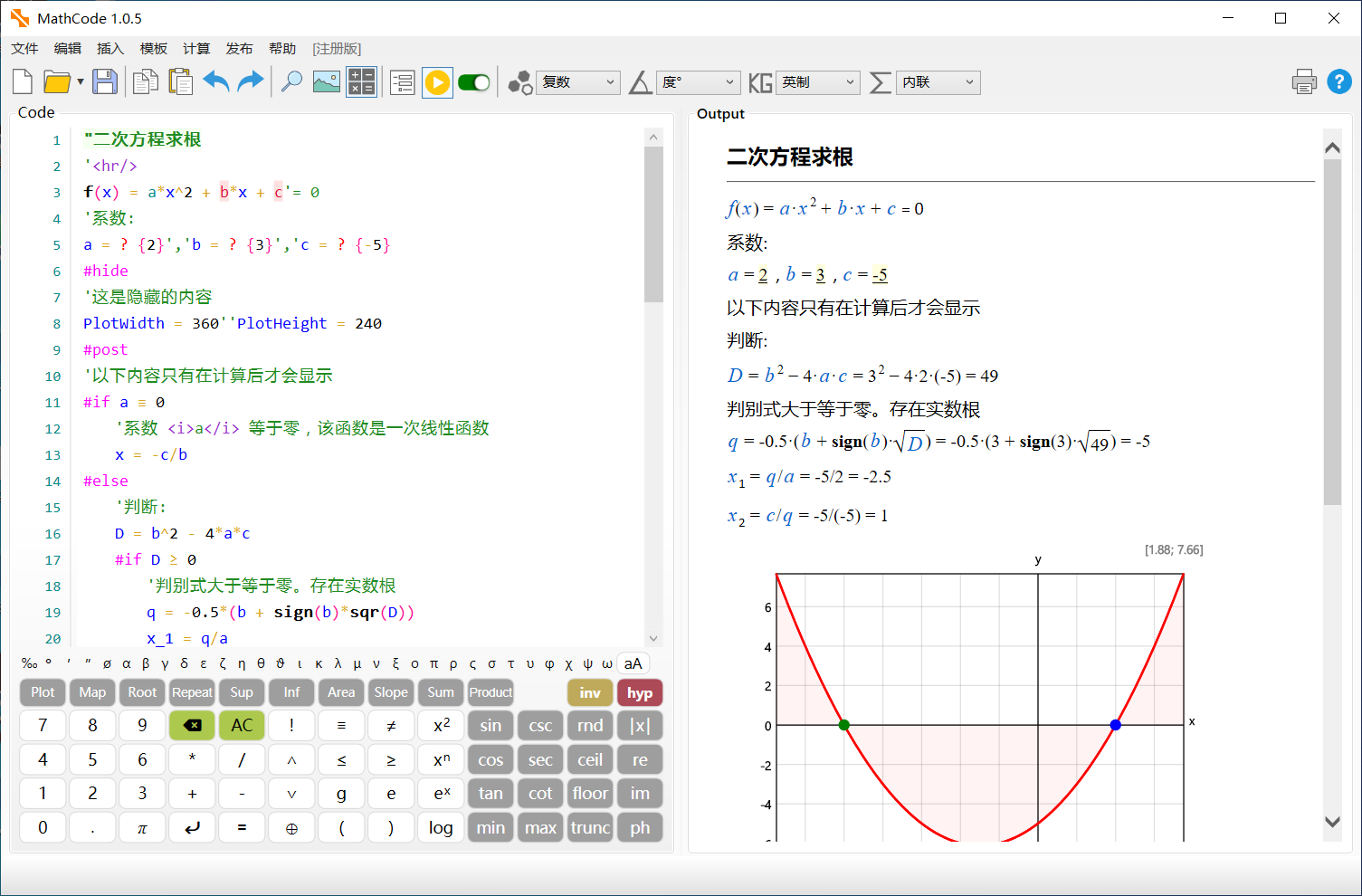The image size is (1362, 896).
Task: Open the 复数 number mode dropdown
Action: tap(578, 82)
